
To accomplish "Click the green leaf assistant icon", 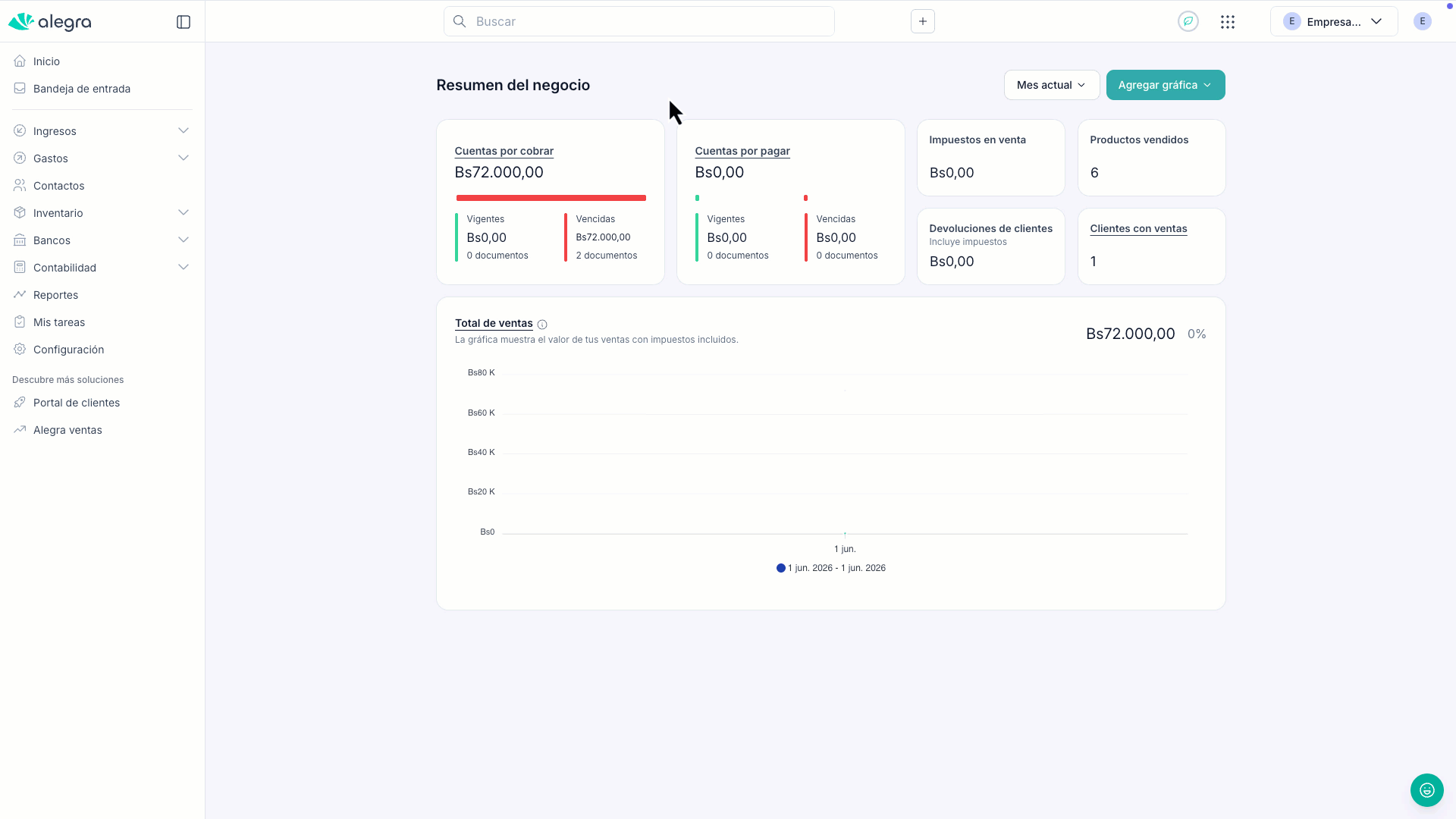I will point(1188,21).
